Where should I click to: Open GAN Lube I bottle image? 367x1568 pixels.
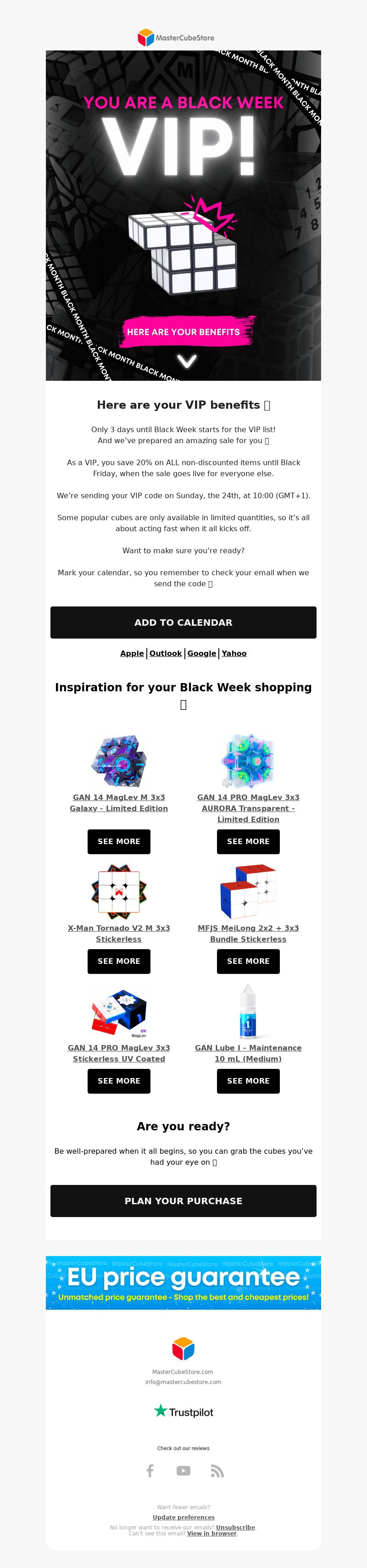[x=248, y=1012]
